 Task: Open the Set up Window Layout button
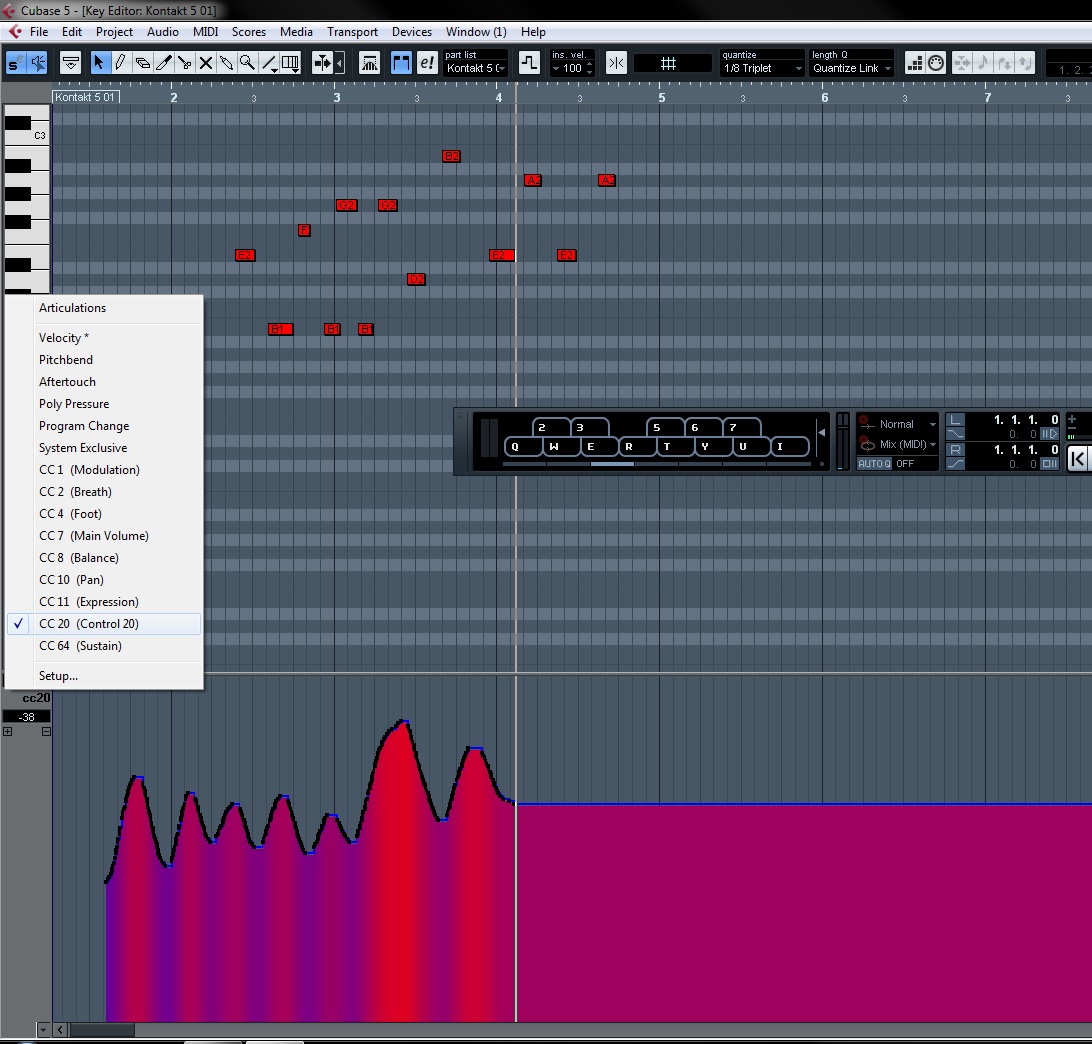pyautogui.click(x=70, y=63)
